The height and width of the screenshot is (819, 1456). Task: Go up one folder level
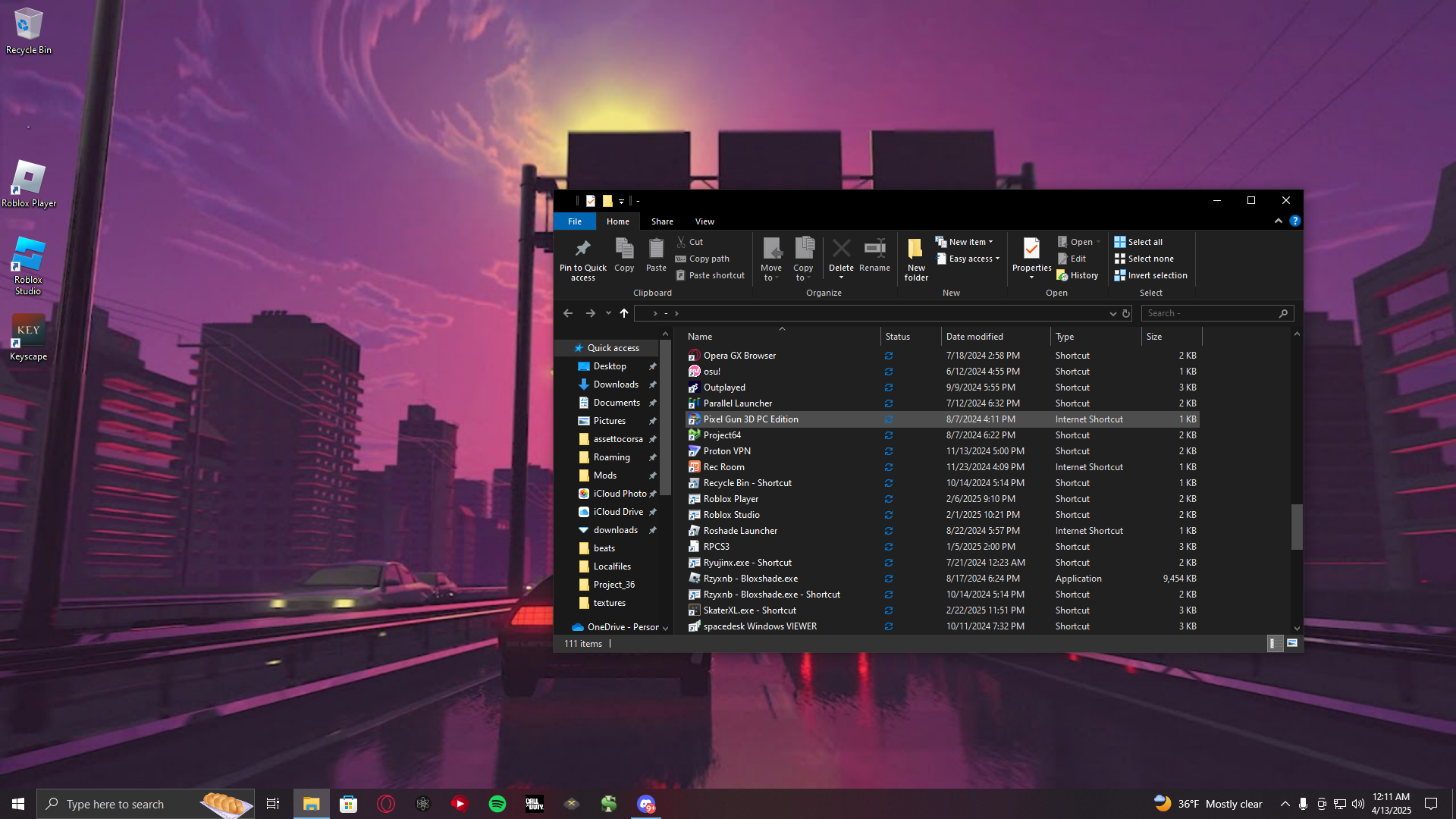(x=624, y=313)
